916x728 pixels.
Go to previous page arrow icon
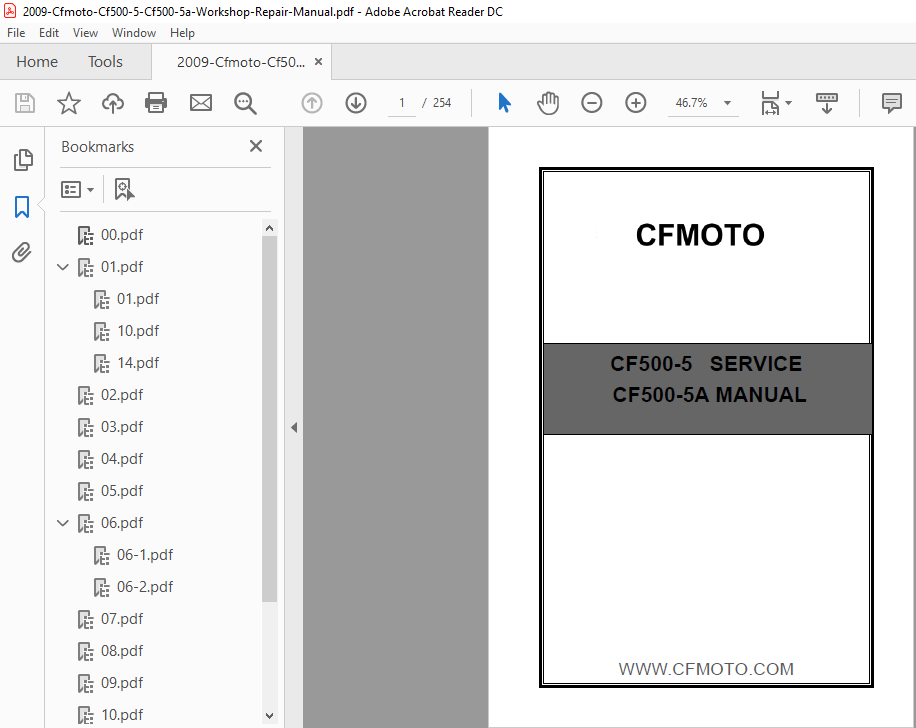[x=312, y=103]
